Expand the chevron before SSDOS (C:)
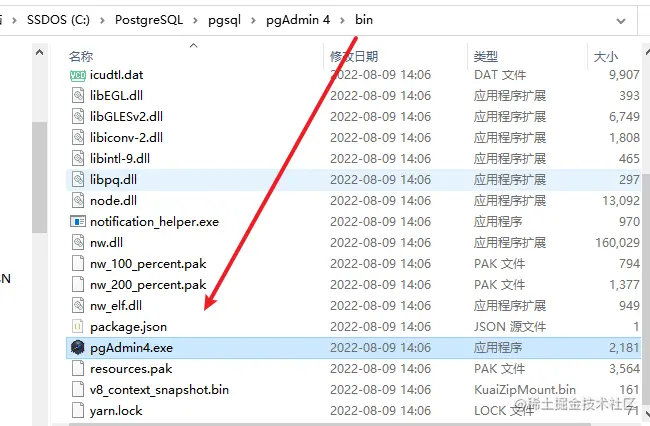The width and height of the screenshot is (650, 426). point(14,20)
